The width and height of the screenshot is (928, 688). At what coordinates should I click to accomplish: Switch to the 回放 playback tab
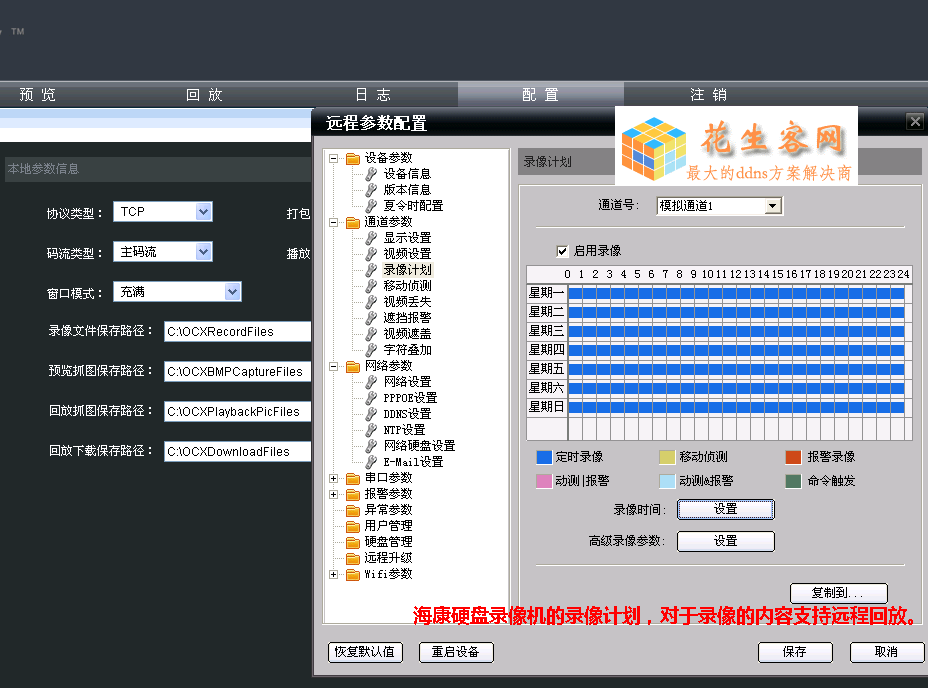204,95
